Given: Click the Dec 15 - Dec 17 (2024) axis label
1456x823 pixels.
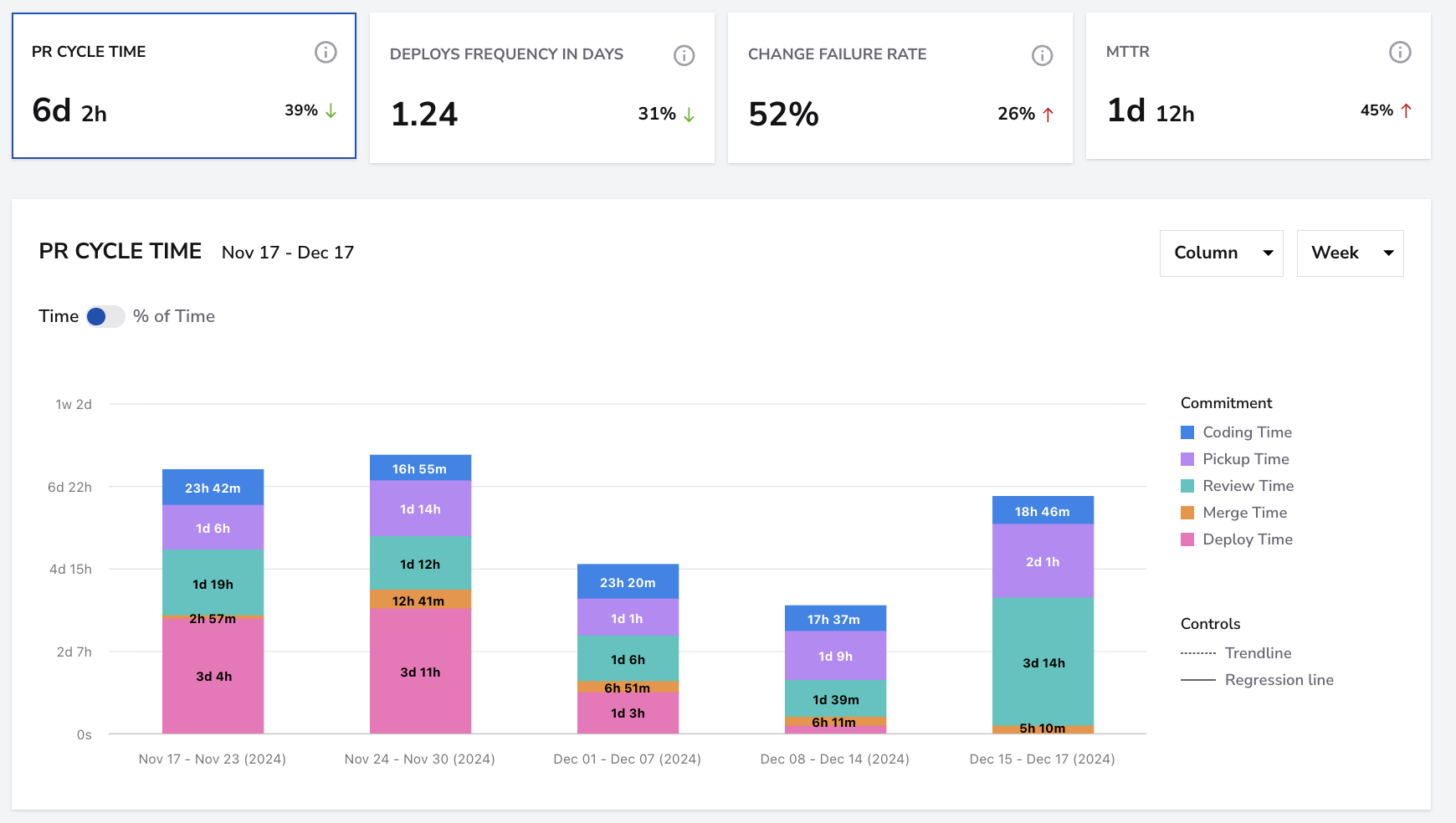Looking at the screenshot, I should (1043, 759).
